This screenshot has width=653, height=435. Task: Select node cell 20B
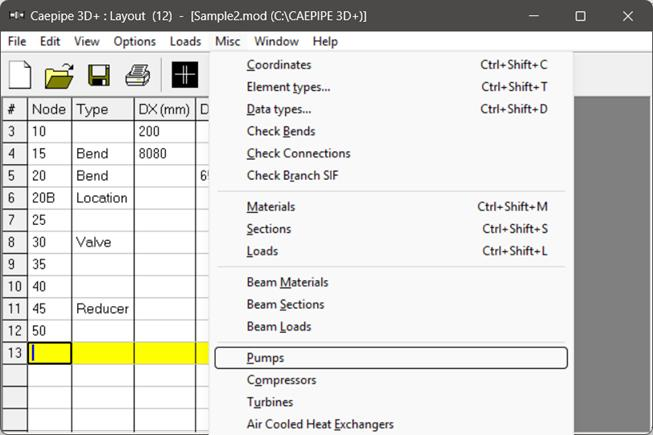click(50, 198)
